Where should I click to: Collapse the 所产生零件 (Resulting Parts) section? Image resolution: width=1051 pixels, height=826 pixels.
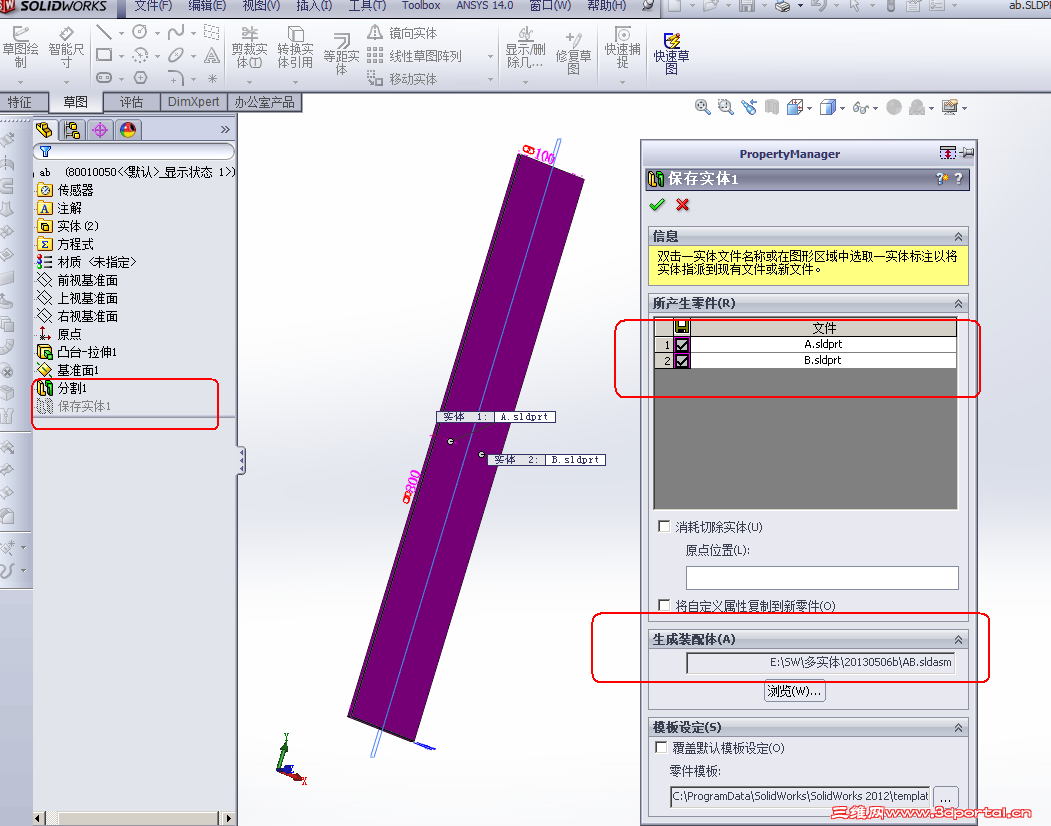coord(959,304)
